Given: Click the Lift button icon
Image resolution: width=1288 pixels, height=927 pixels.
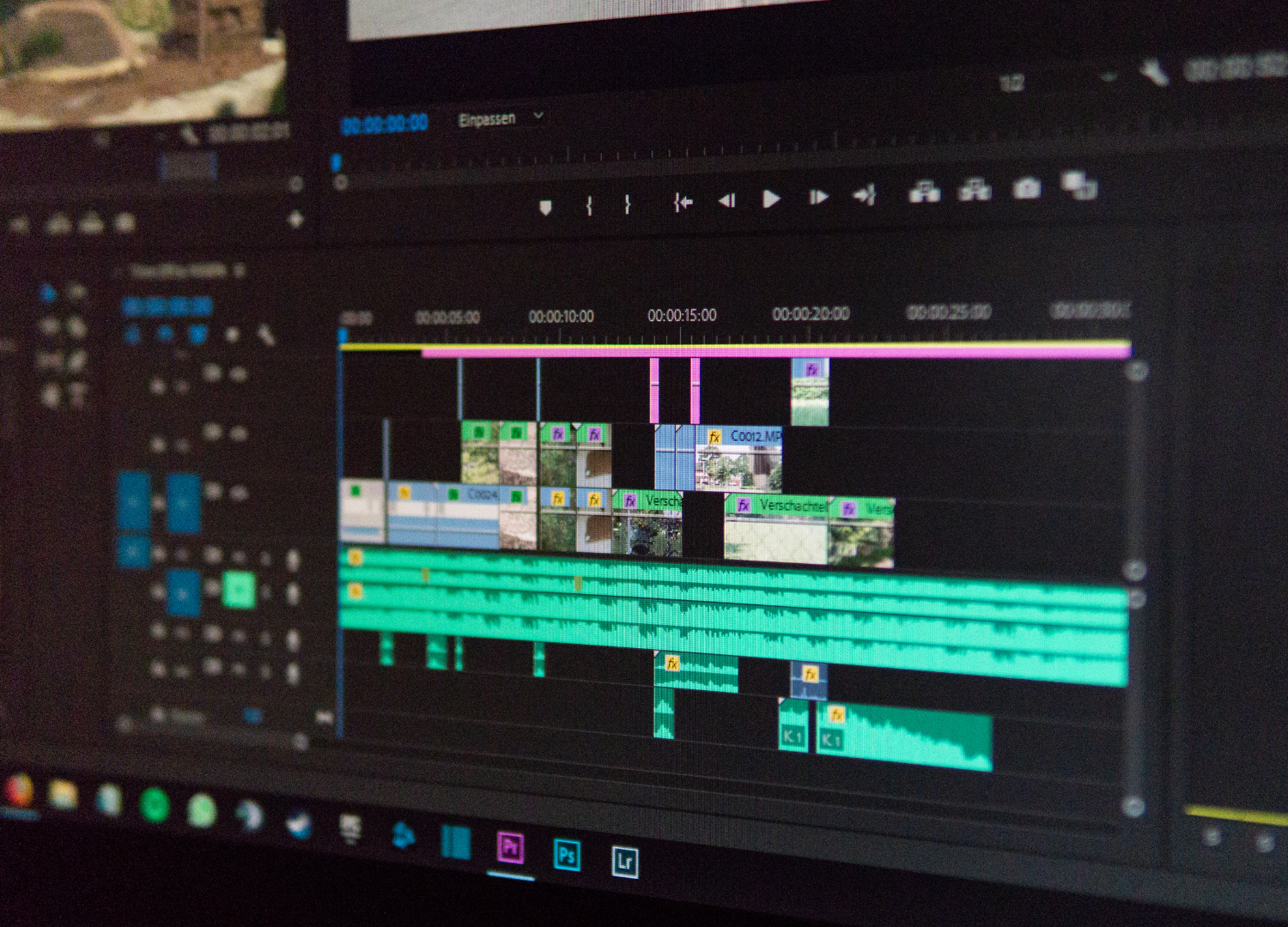Looking at the screenshot, I should coord(924,192).
